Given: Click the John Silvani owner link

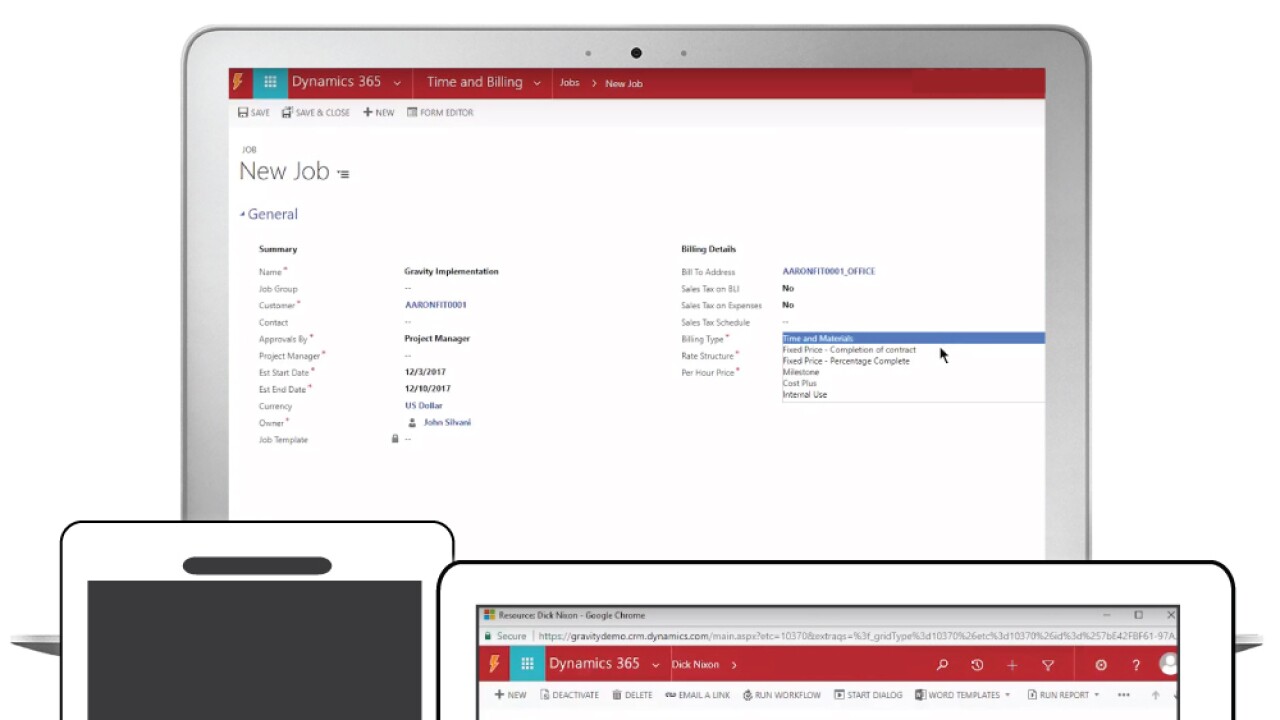Looking at the screenshot, I should [447, 423].
